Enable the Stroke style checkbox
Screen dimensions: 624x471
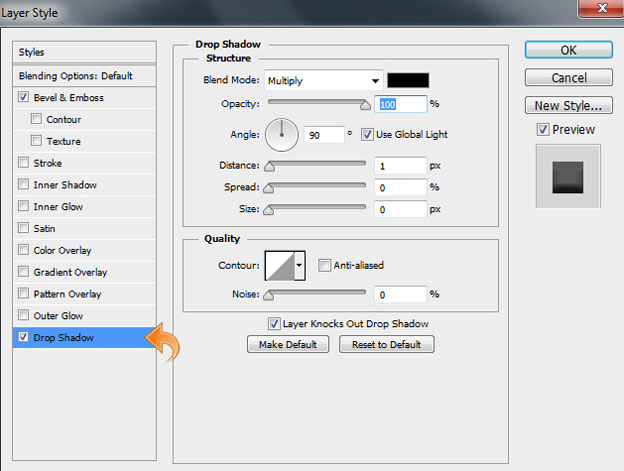click(x=23, y=163)
